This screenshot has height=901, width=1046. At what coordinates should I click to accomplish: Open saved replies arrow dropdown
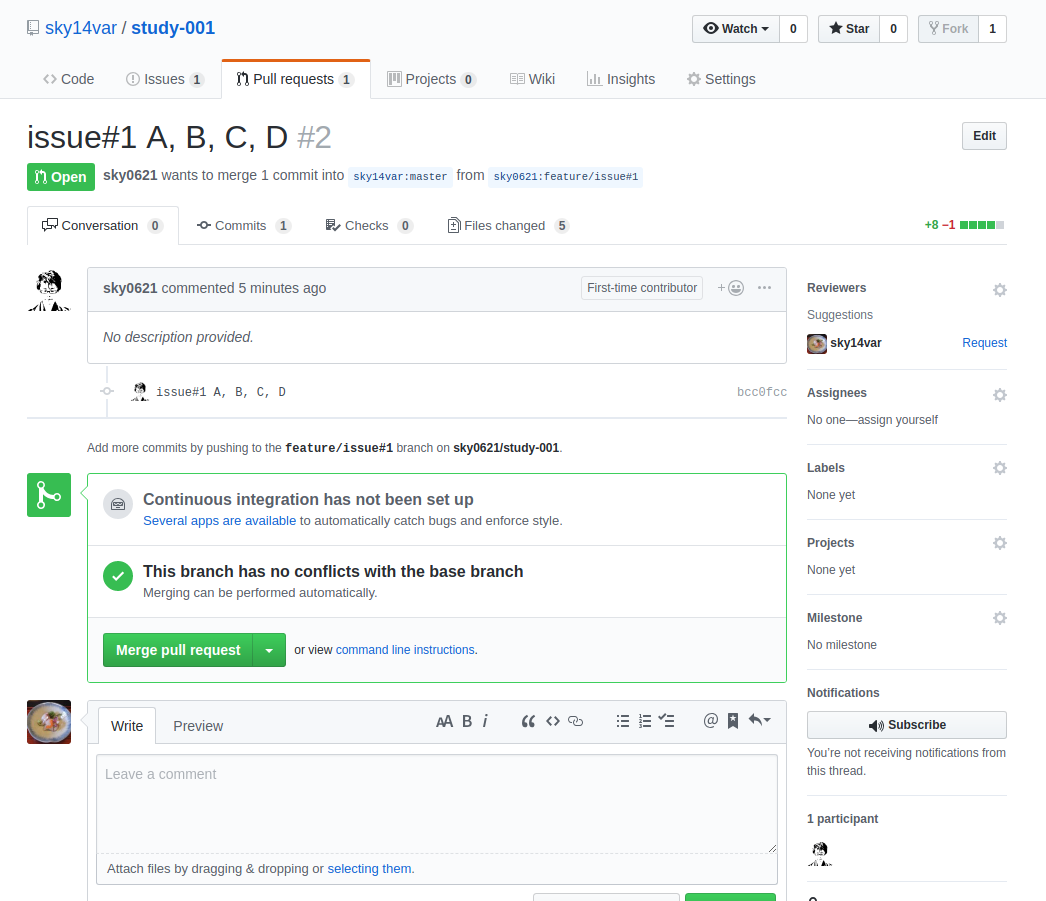(x=759, y=720)
